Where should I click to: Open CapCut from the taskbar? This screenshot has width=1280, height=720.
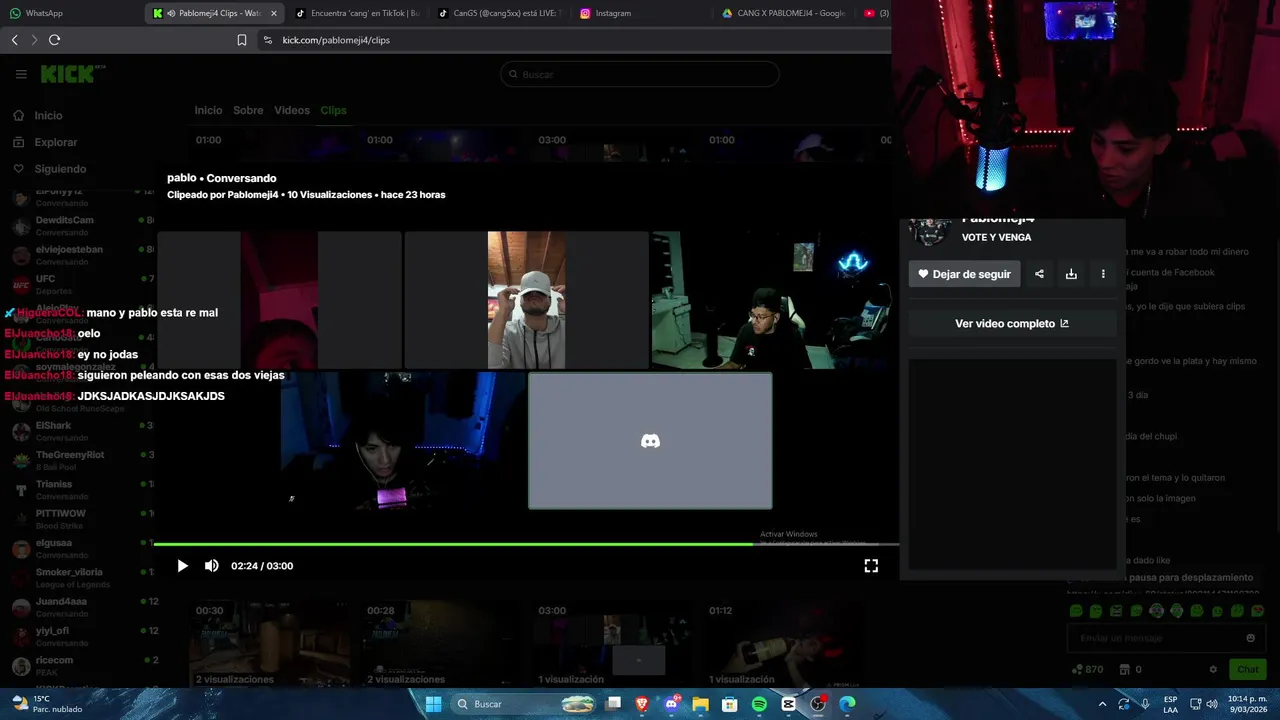[789, 704]
